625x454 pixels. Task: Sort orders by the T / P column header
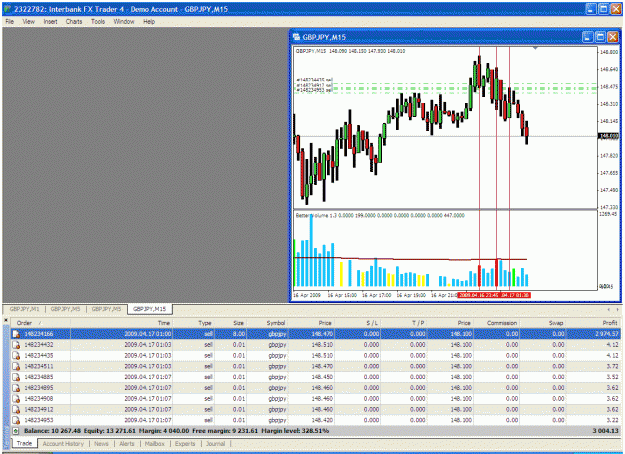coord(403,323)
